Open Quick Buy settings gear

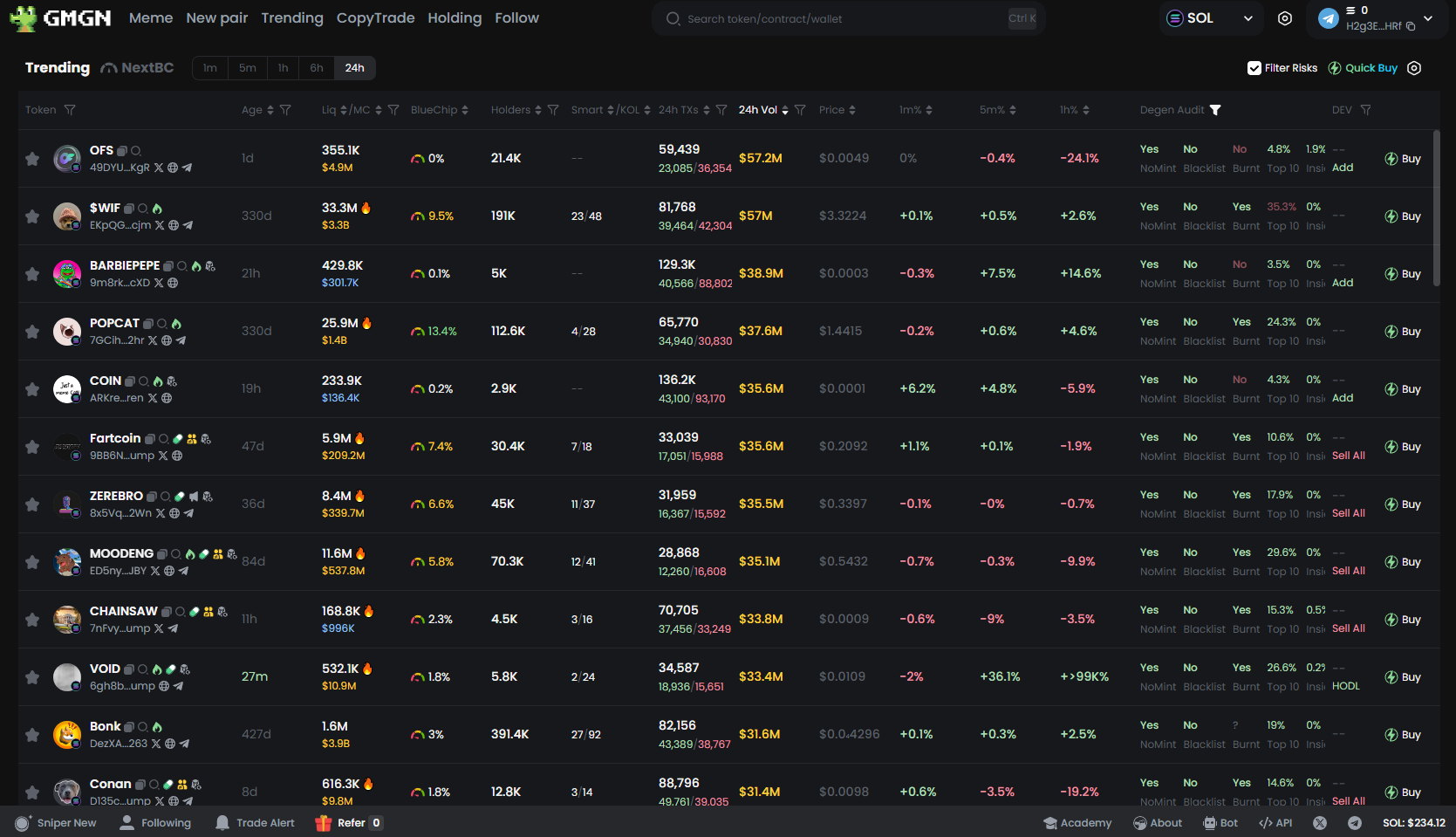coord(1414,68)
